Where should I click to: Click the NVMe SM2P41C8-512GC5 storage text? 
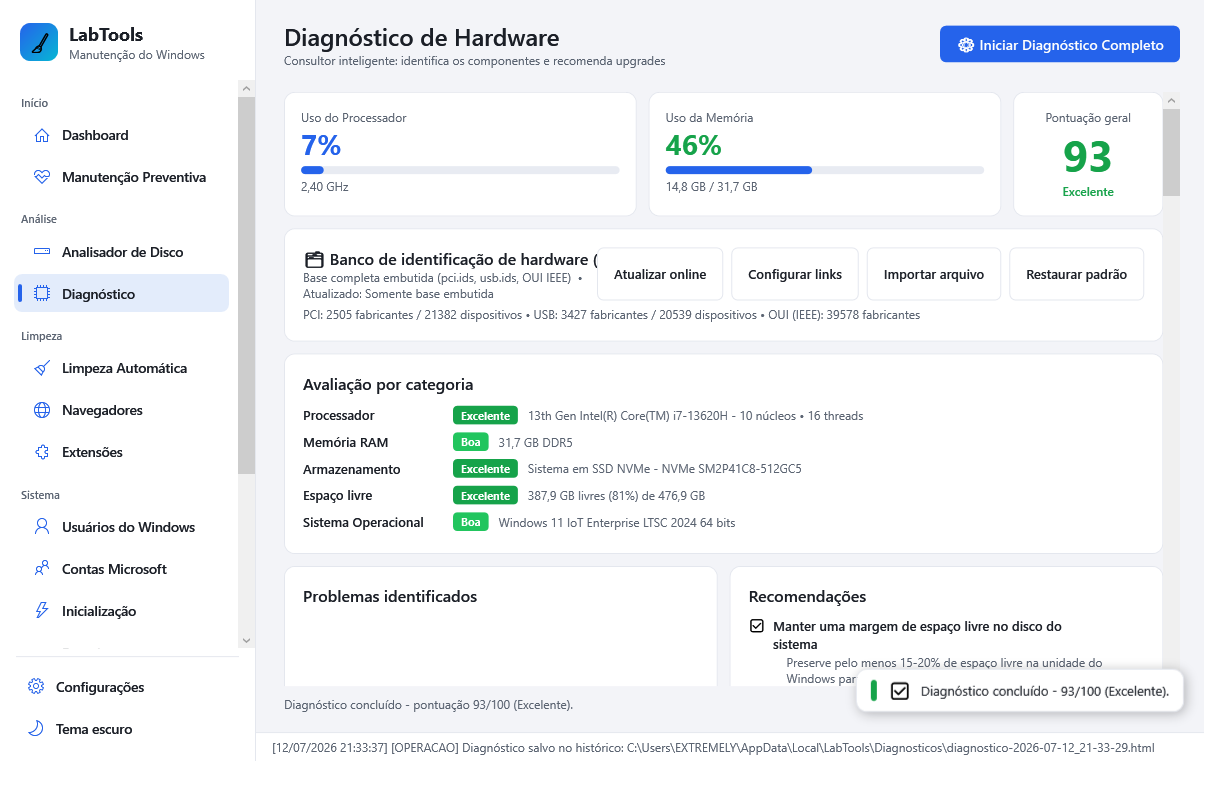click(x=665, y=469)
